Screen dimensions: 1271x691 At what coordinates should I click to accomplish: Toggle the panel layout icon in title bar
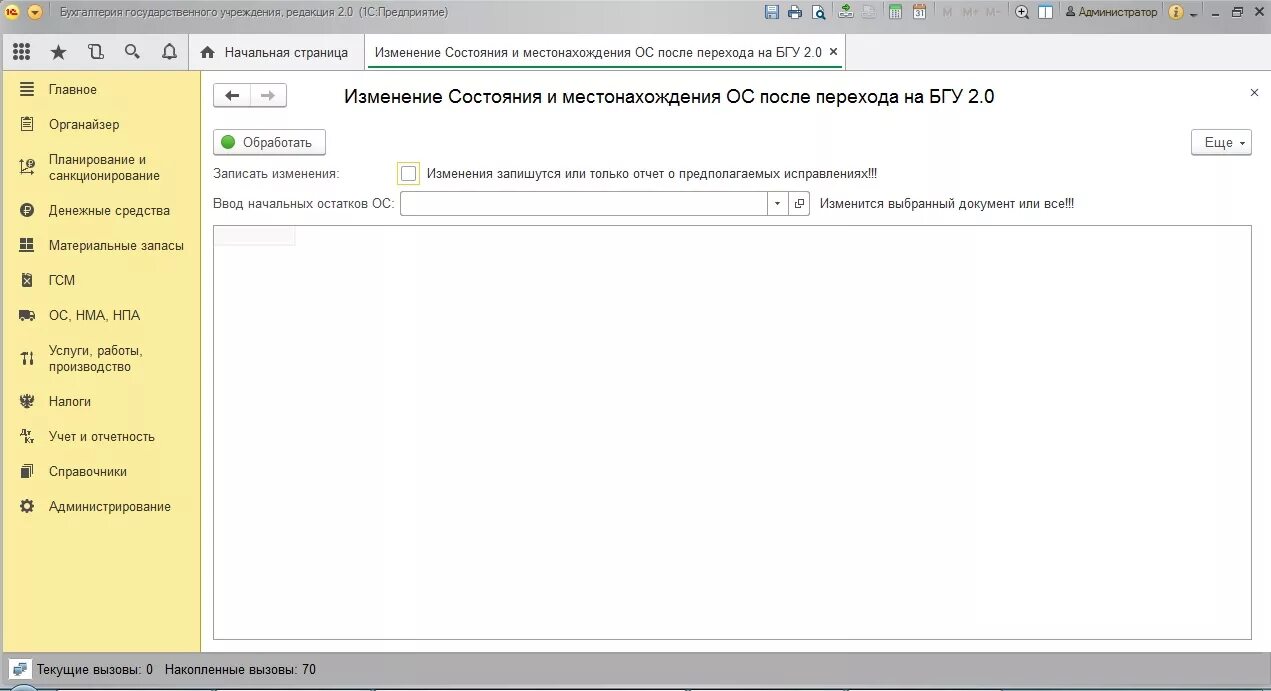(x=1045, y=12)
